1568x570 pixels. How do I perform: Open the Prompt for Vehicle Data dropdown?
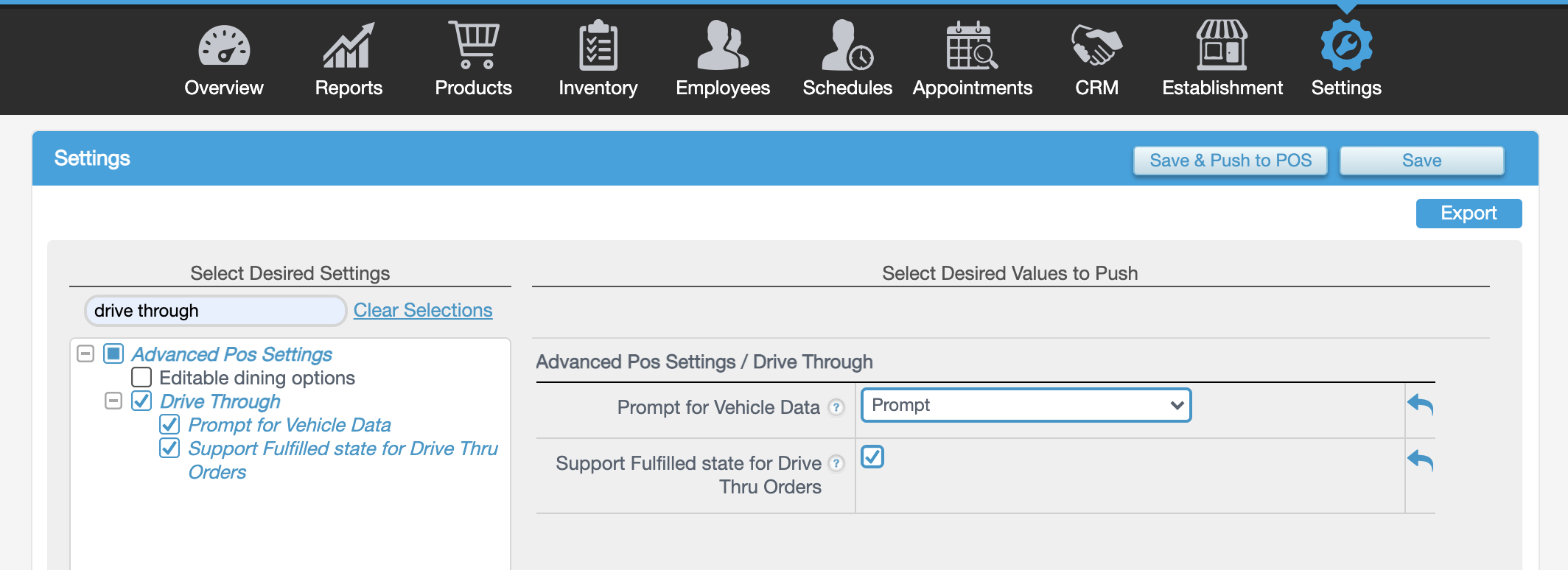coord(1026,405)
